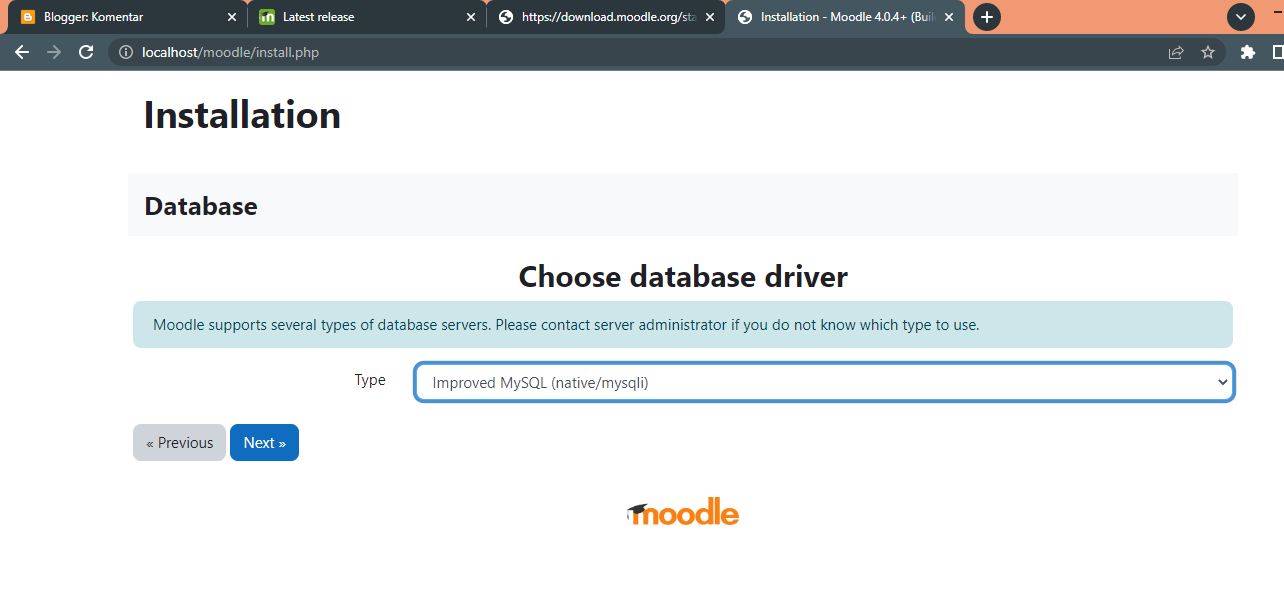Click the « Previous button
This screenshot has width=1284, height=606.
coord(179,443)
